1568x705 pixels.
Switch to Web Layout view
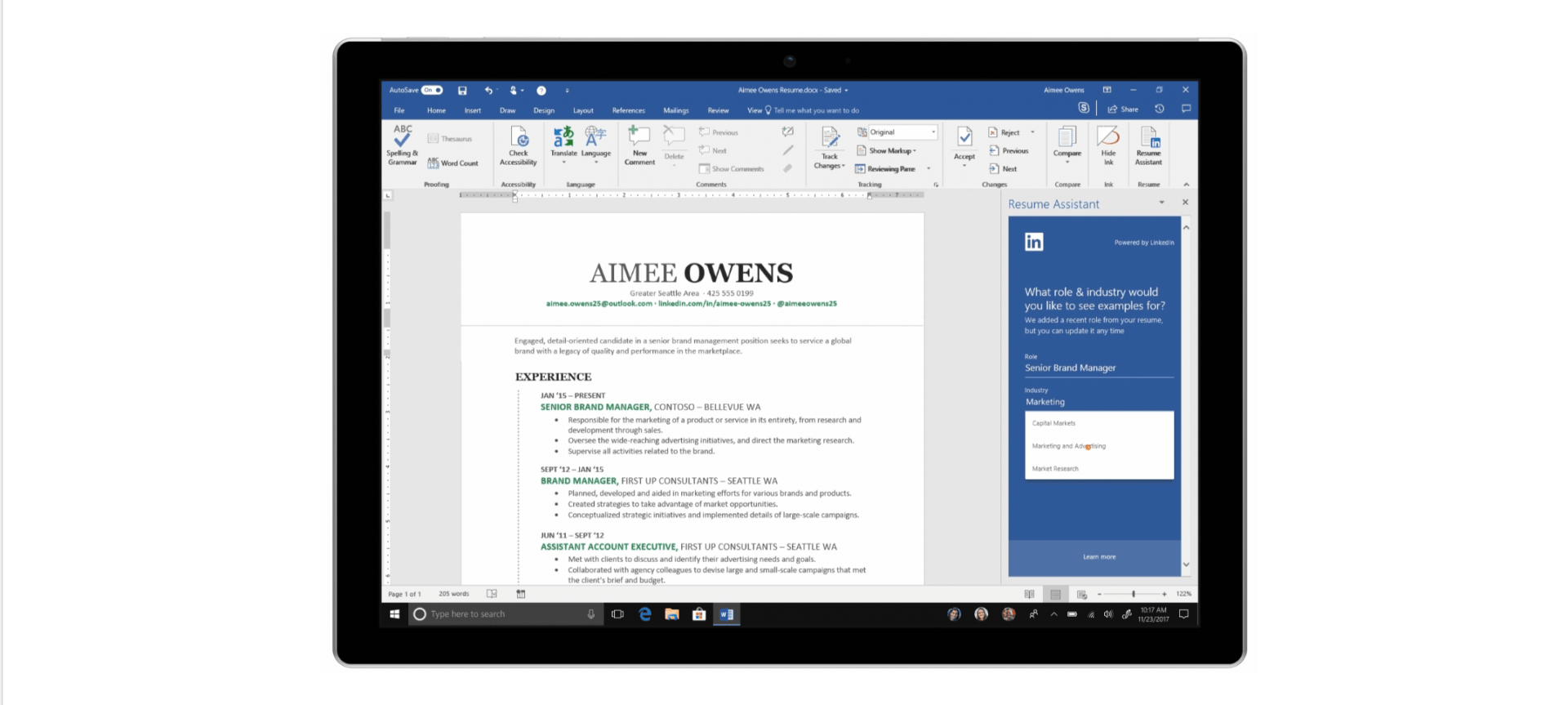coord(1082,594)
